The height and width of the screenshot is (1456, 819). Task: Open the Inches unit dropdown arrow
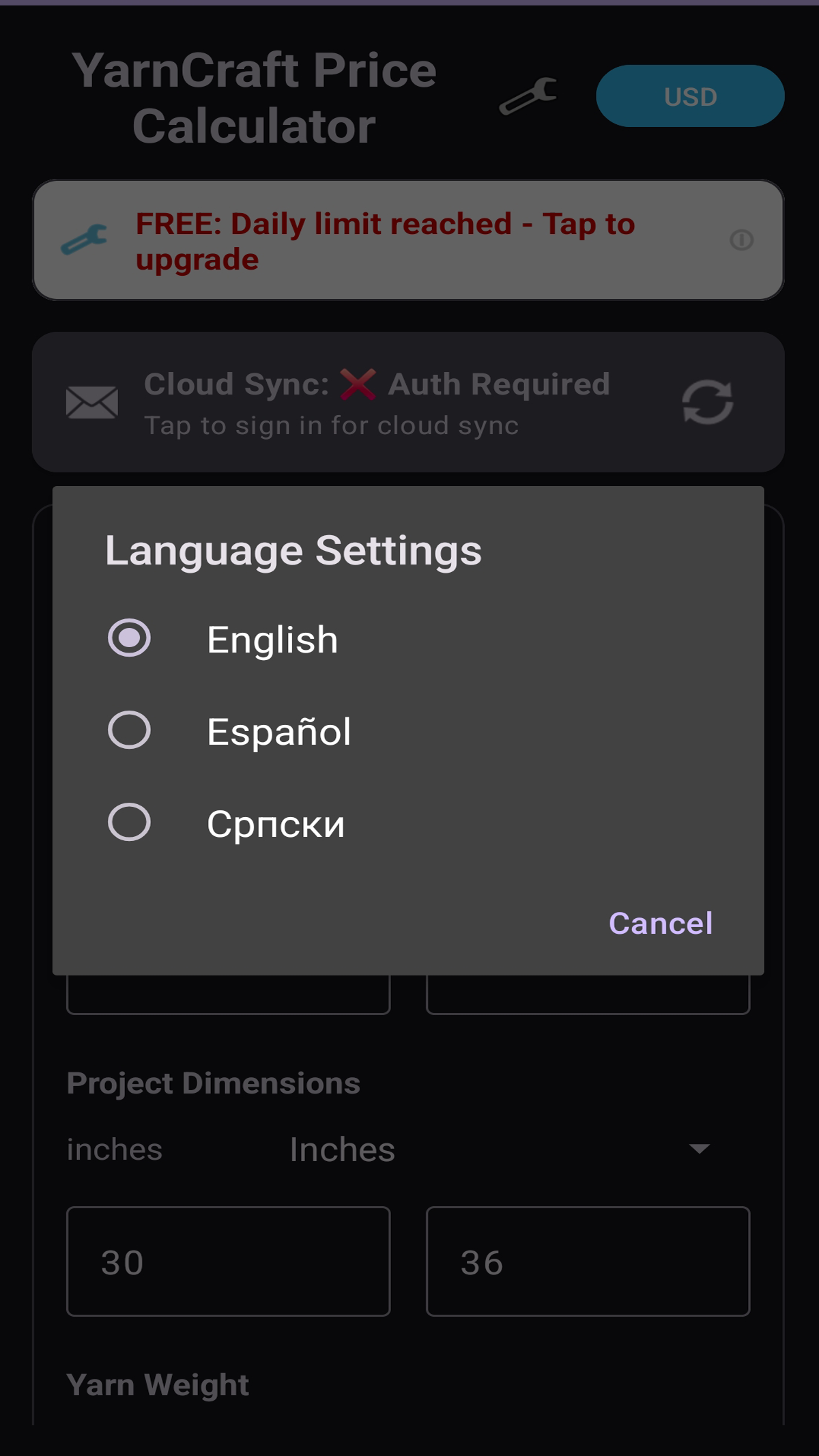point(700,1149)
